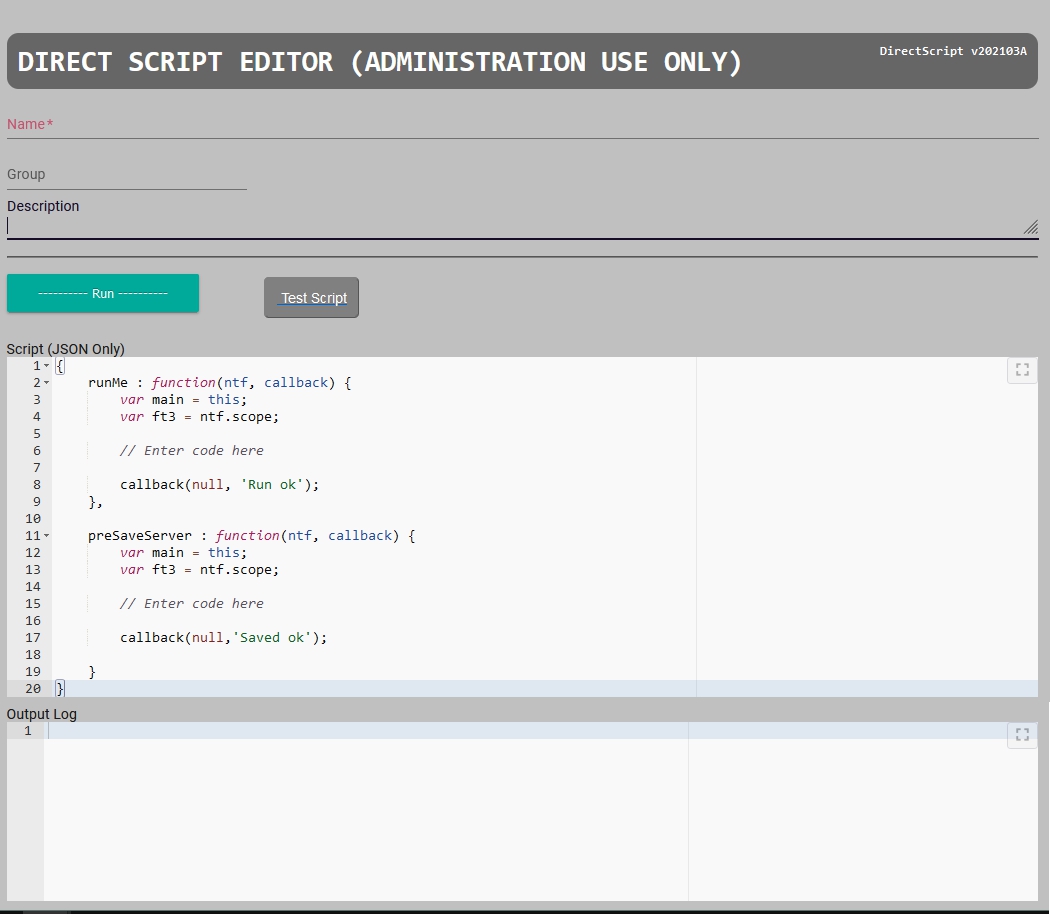1050x914 pixels.
Task: Place cursor on the runMe function name
Action: (105, 382)
